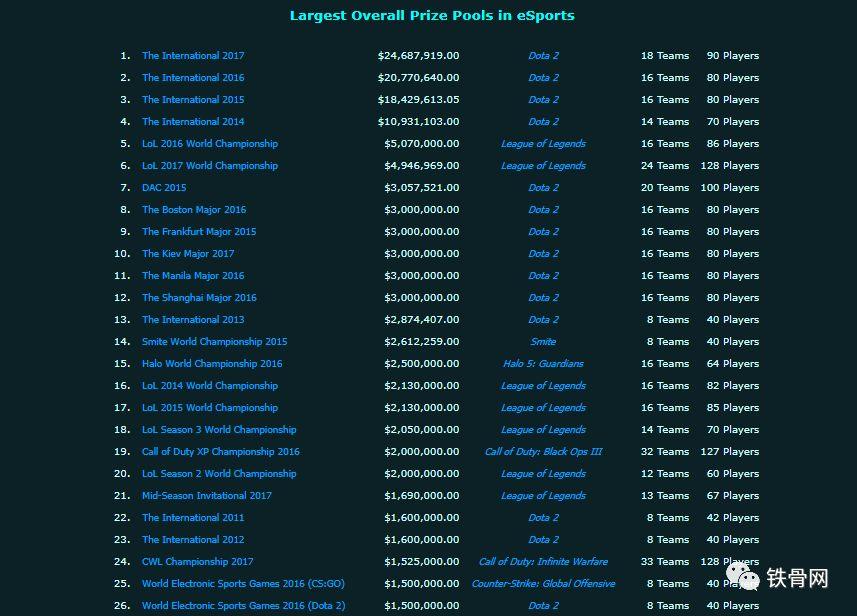Open Call of Duty: Black Ops III link

pyautogui.click(x=543, y=451)
